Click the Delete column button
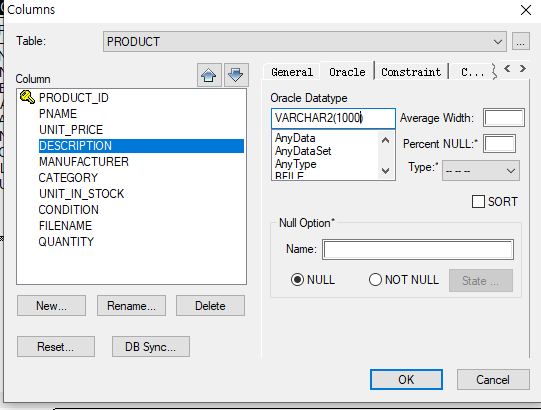541x410 pixels. point(210,305)
